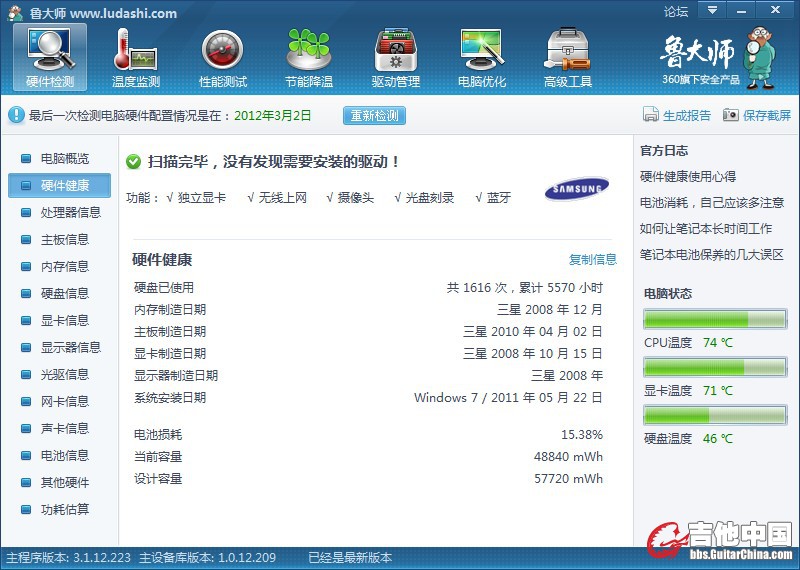Click the 复制信息 copy info link
This screenshot has height=570, width=800.
pyautogui.click(x=593, y=259)
